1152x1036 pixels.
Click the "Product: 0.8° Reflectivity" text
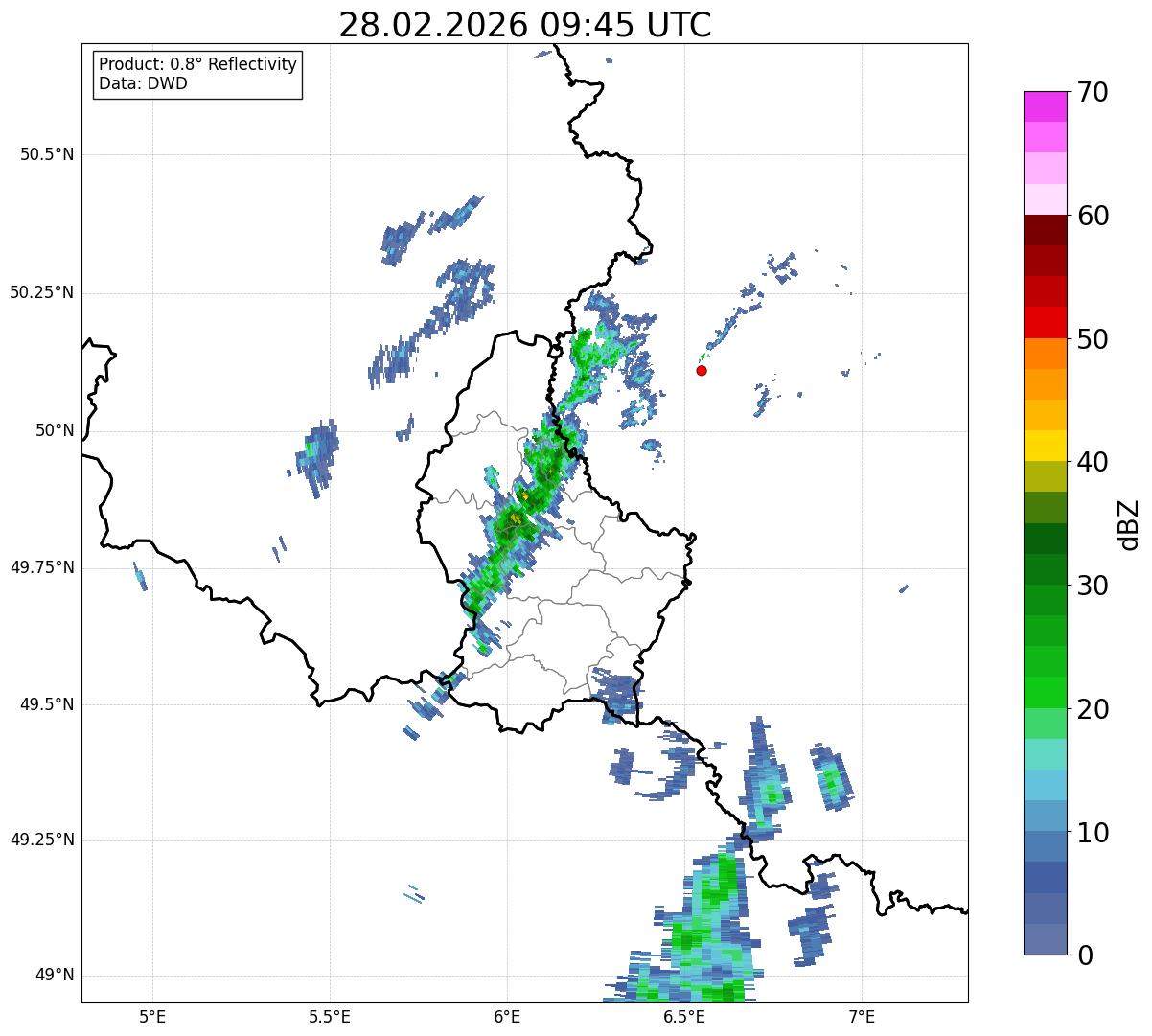tap(198, 64)
